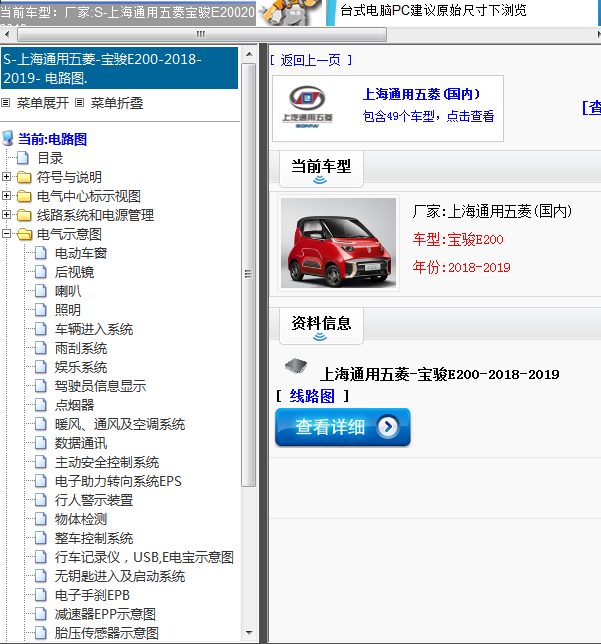Click the 返回上一页 link

[x=311, y=60]
